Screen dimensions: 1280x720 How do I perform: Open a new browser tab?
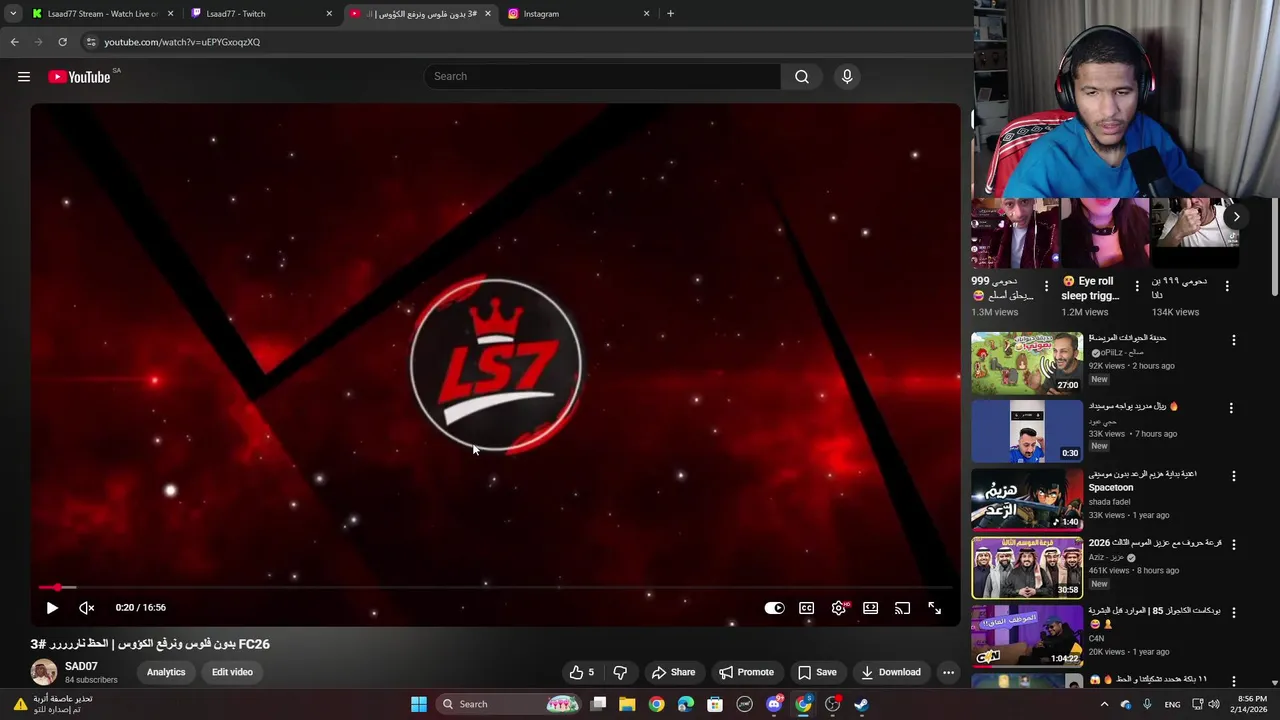pos(670,14)
